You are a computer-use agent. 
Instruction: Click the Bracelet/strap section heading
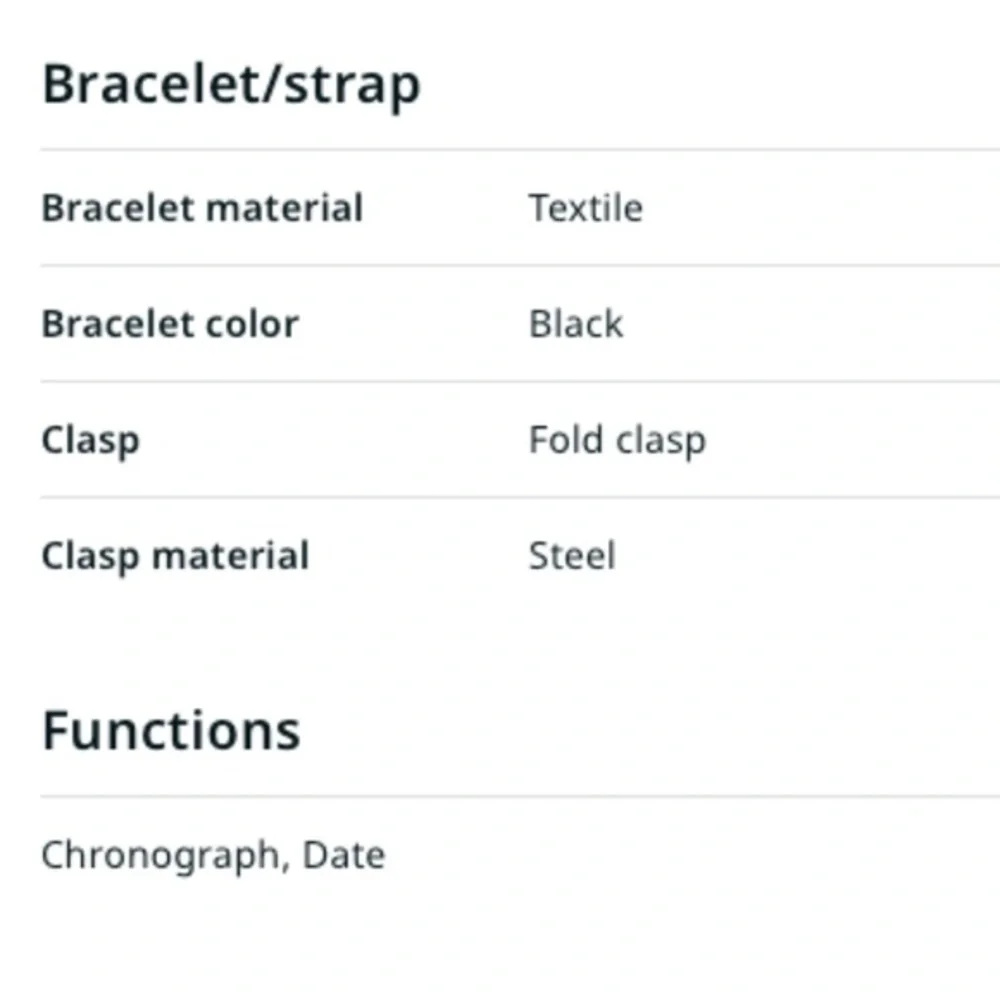pos(231,85)
